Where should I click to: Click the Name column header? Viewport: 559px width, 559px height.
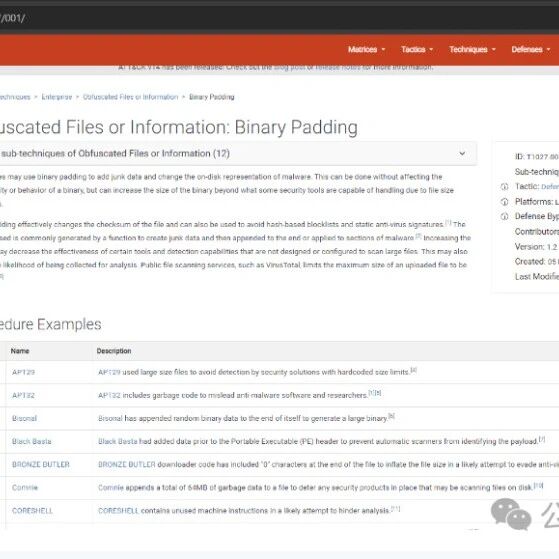coord(20,351)
